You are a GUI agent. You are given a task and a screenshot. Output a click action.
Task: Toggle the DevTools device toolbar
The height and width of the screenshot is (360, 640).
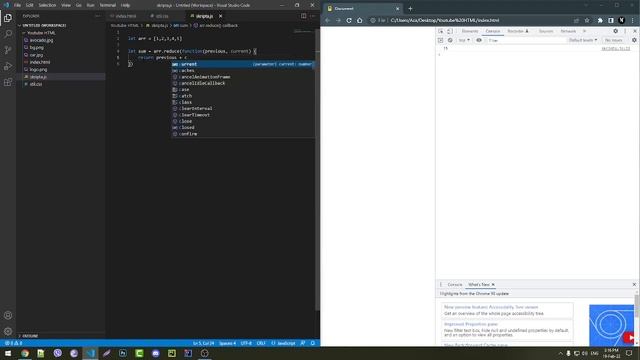pos(449,31)
